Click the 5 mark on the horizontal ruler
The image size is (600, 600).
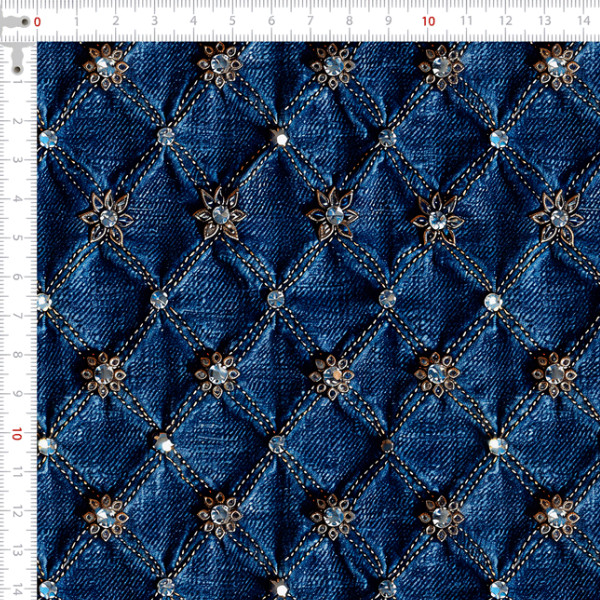[232, 21]
